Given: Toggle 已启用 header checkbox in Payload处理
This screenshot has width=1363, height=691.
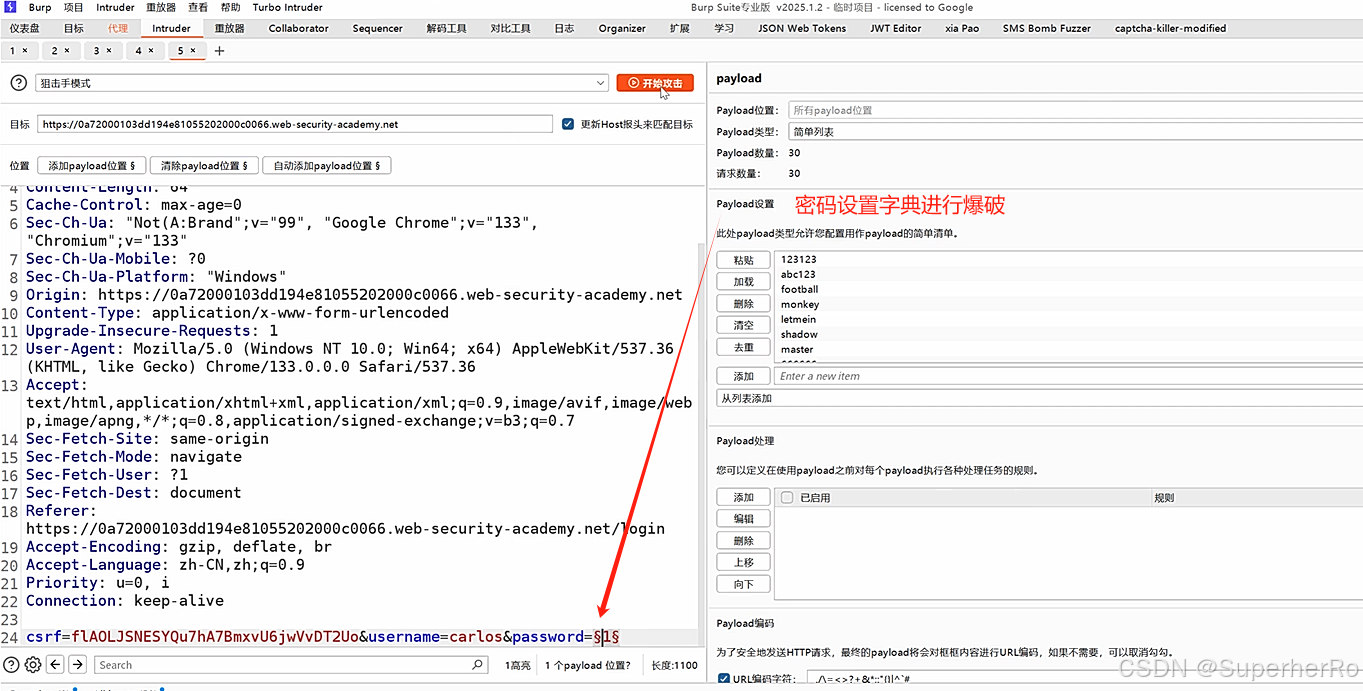Looking at the screenshot, I should coord(787,497).
